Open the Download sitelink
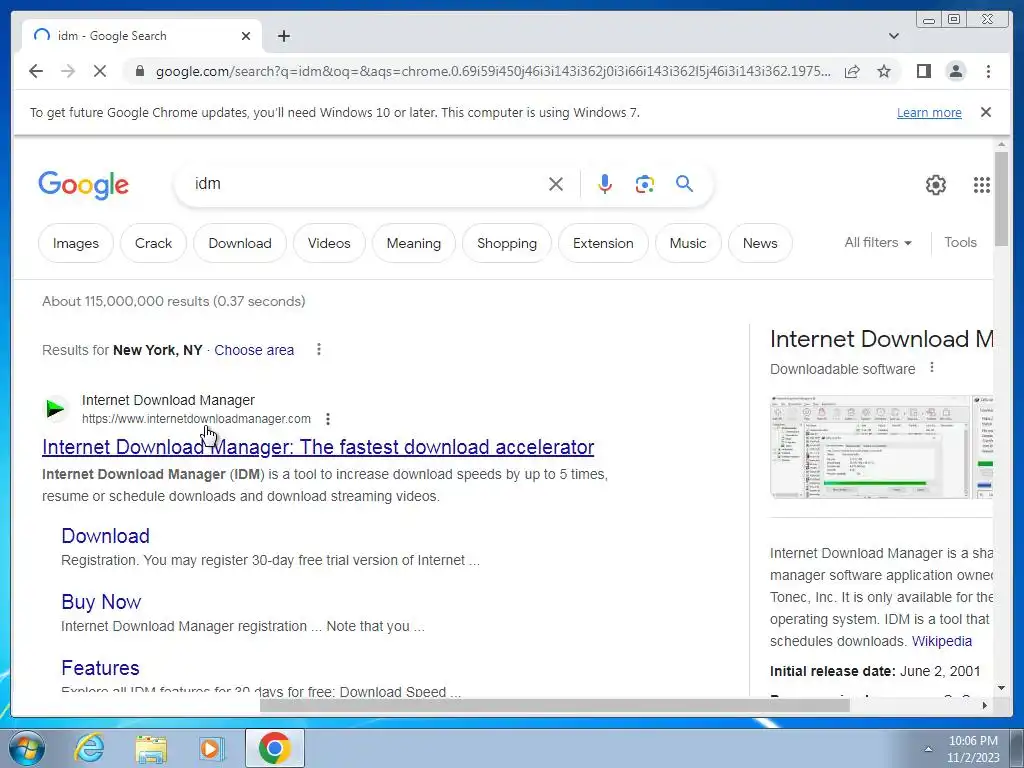 click(x=105, y=536)
